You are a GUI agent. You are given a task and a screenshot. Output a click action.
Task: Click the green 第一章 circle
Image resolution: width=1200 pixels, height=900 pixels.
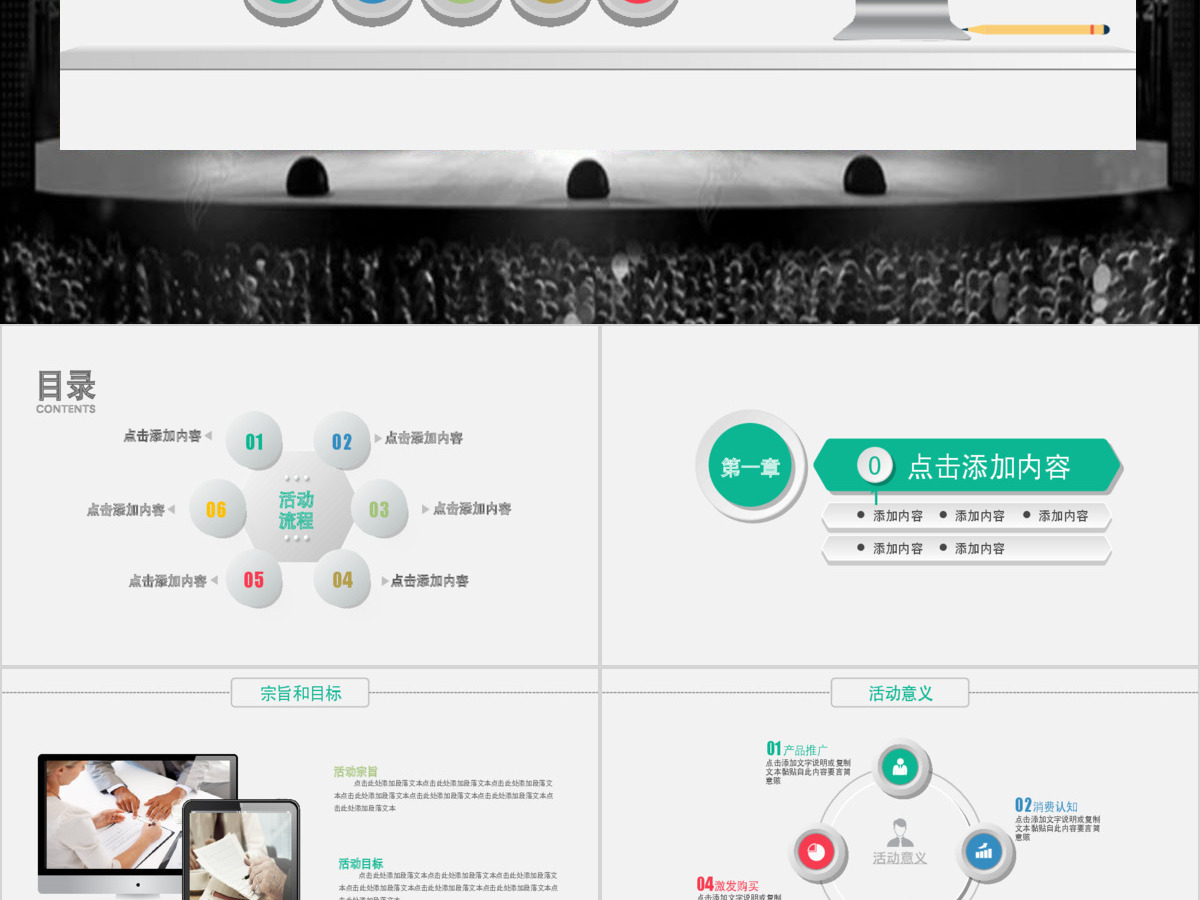click(750, 466)
